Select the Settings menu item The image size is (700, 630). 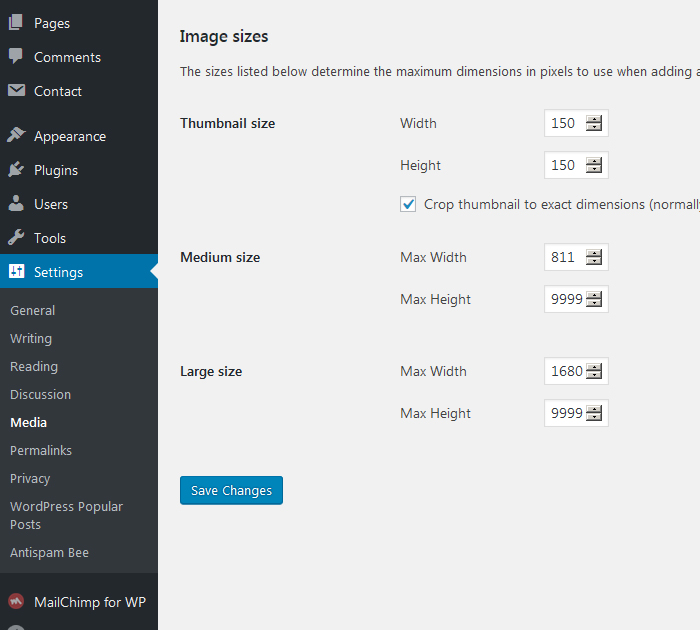(x=79, y=271)
